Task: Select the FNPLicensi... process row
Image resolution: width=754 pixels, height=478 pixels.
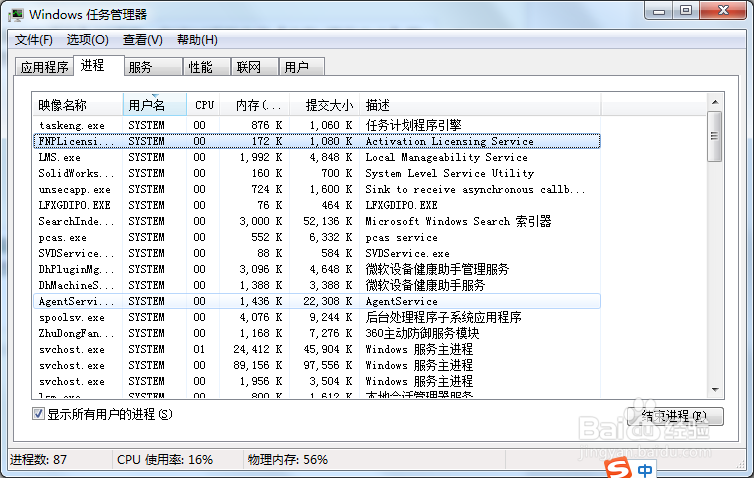Action: (x=317, y=141)
